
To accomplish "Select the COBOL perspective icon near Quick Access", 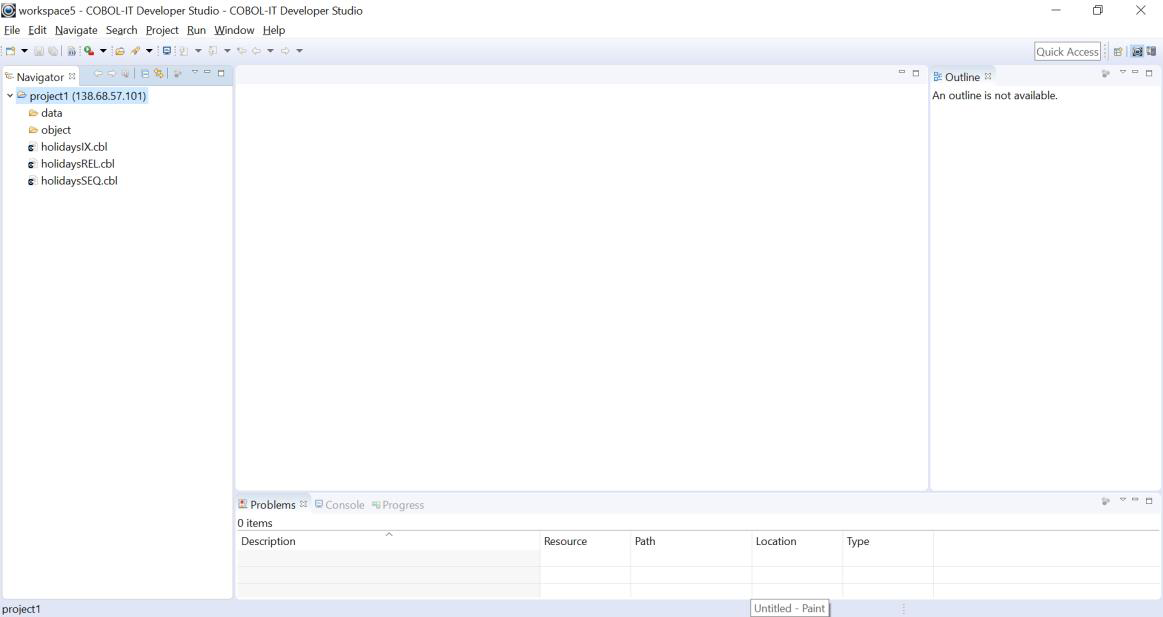I will point(1137,51).
